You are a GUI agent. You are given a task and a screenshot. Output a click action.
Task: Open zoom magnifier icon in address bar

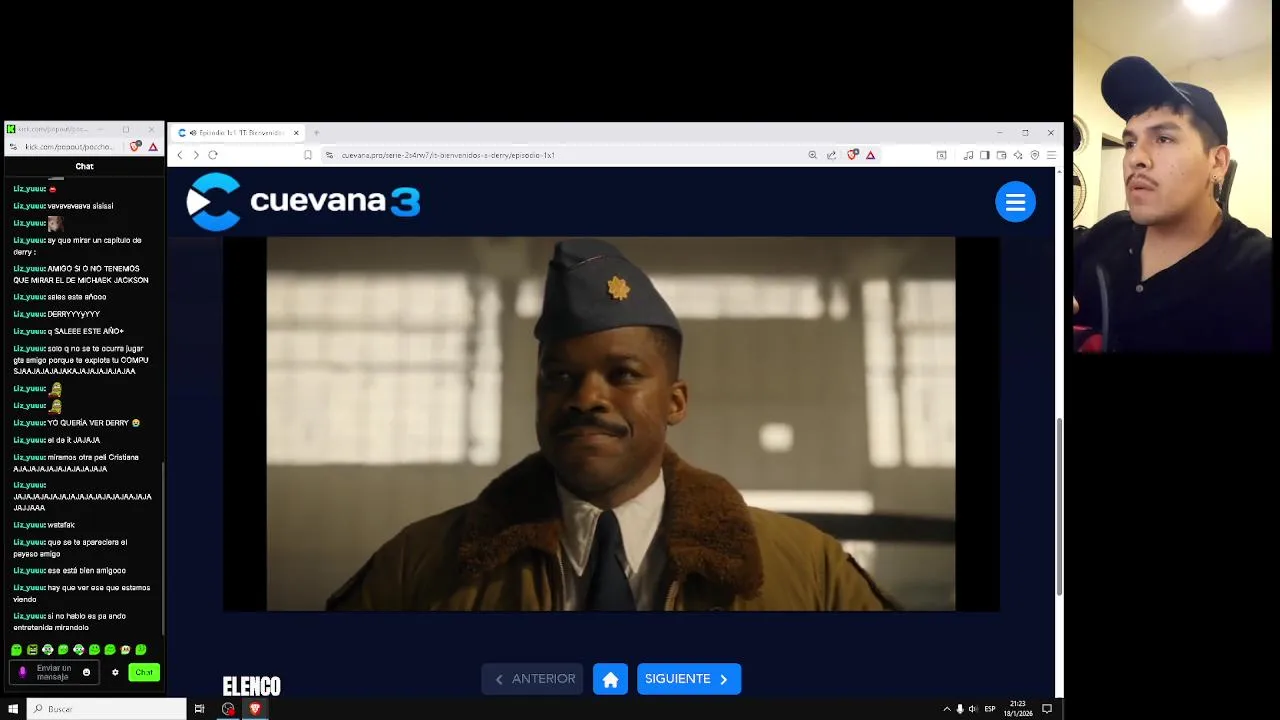point(812,155)
